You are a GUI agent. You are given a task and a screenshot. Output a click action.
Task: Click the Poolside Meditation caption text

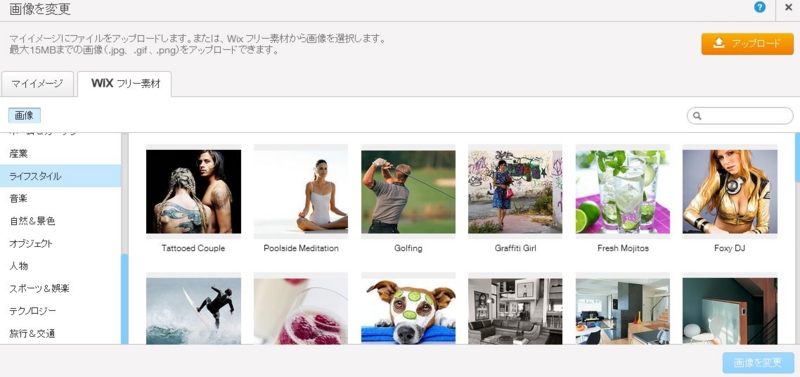tap(301, 248)
